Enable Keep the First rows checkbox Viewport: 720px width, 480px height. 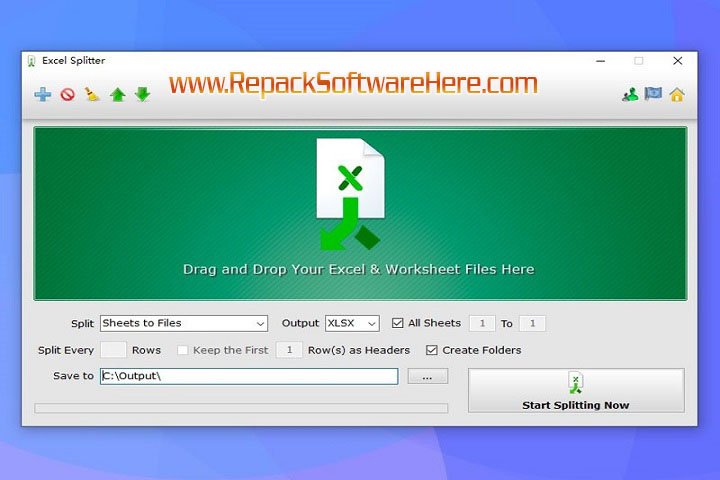click(183, 350)
